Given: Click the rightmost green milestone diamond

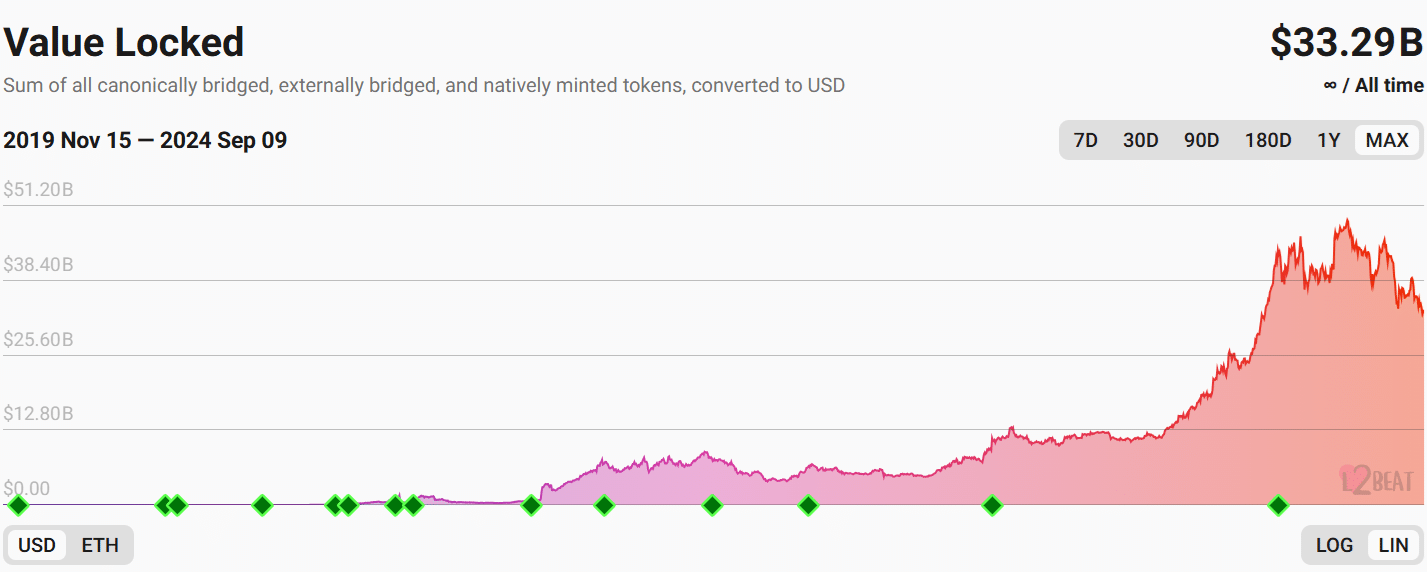Looking at the screenshot, I should pos(1278,505).
